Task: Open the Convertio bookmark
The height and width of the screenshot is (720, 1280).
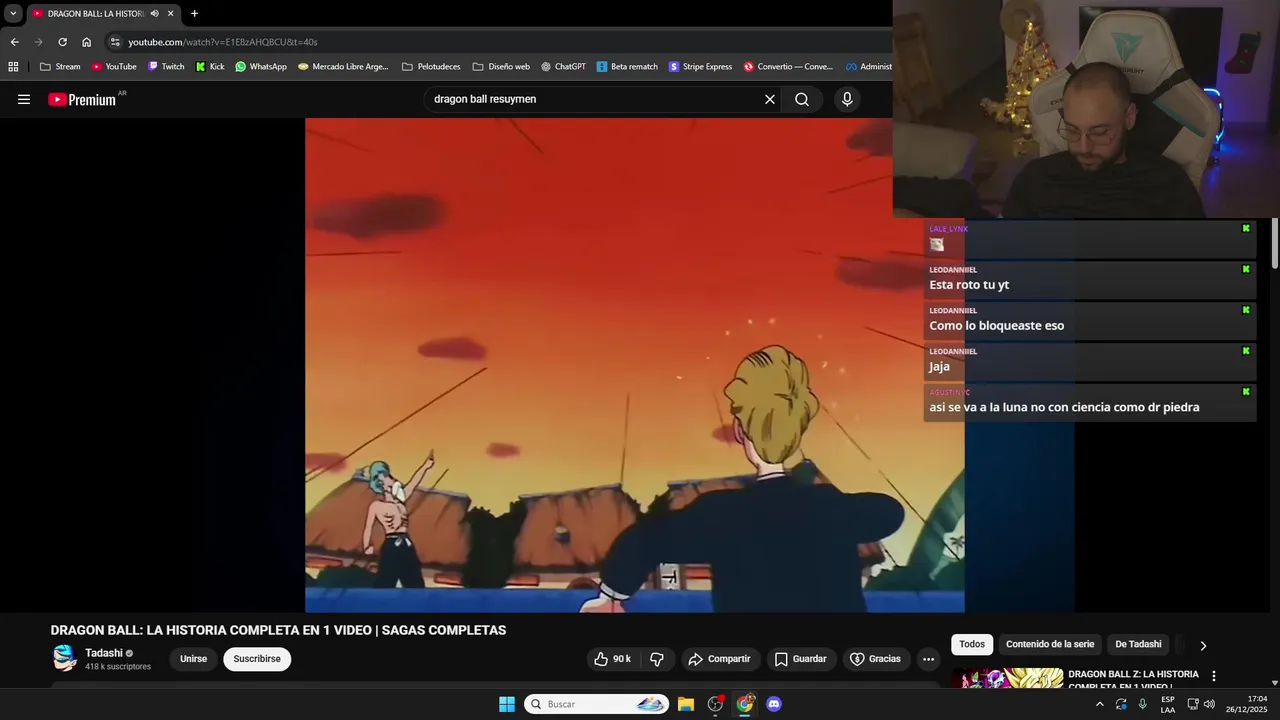Action: 788,67
